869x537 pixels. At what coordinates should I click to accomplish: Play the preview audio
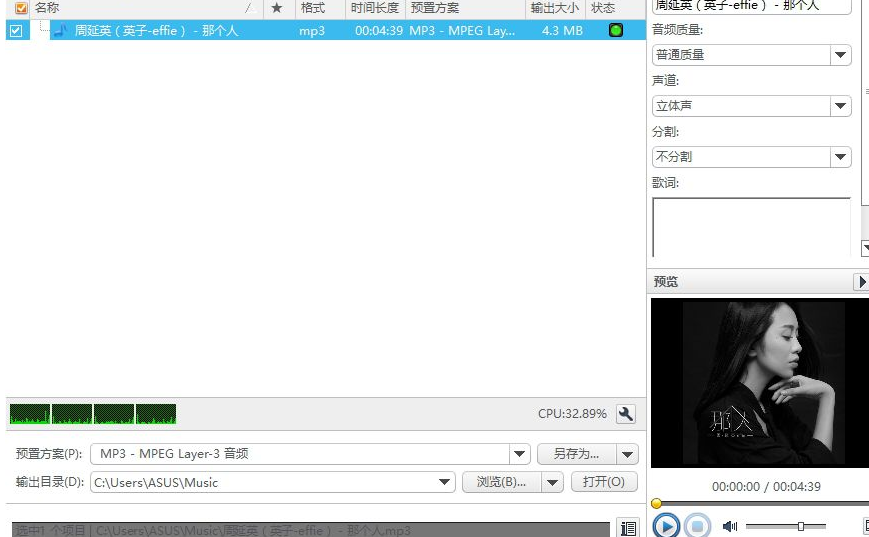666,526
